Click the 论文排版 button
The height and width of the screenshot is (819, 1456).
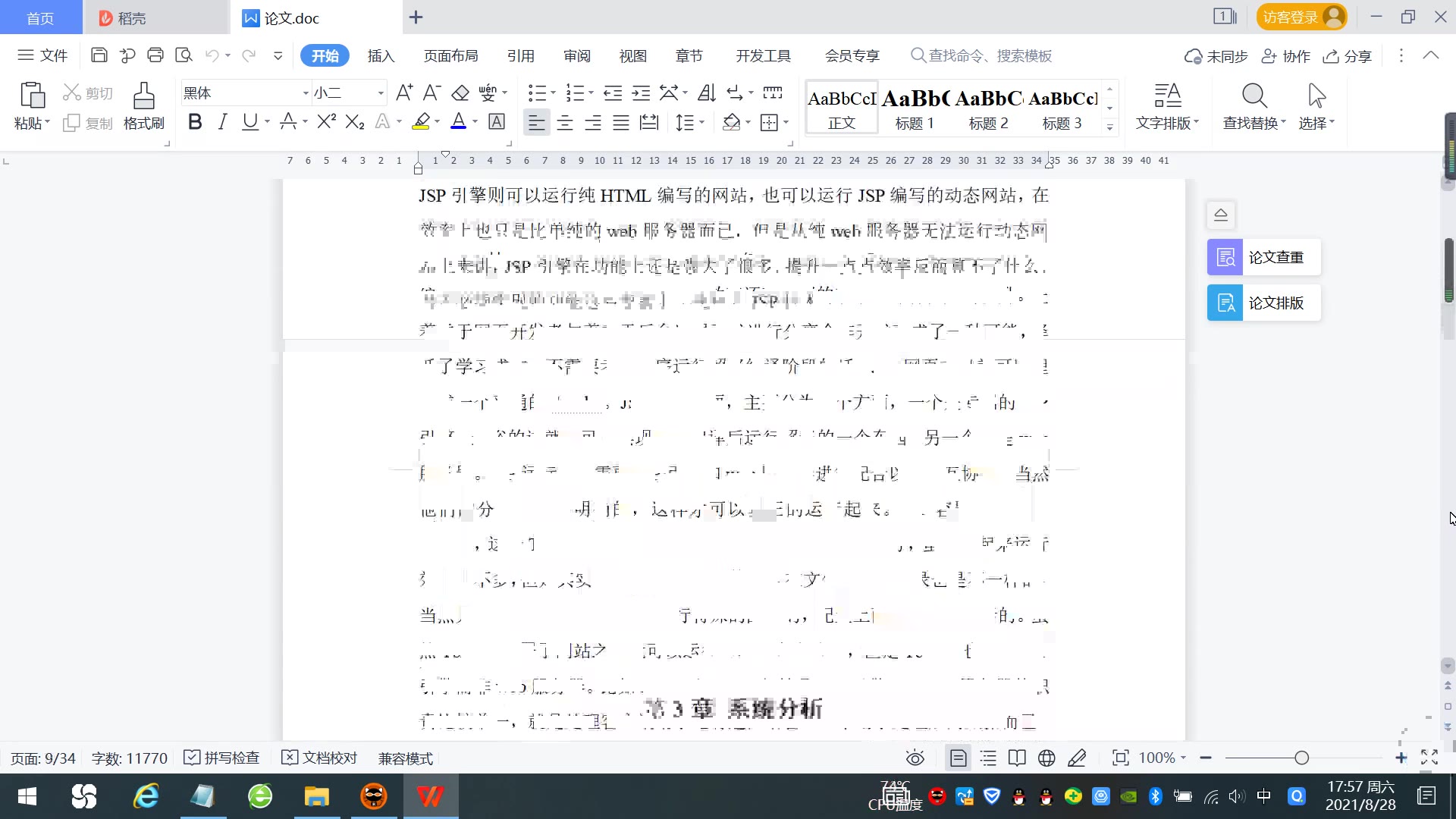click(x=1264, y=303)
